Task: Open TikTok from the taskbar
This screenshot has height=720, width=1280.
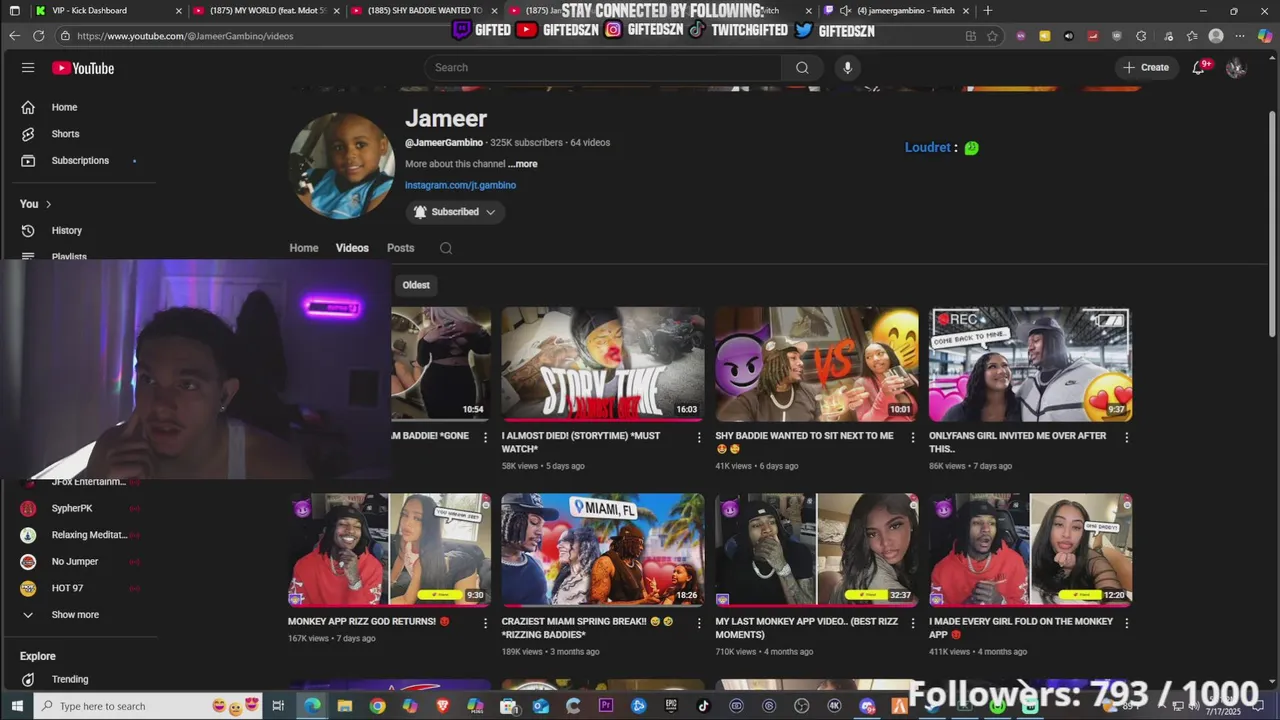Action: pos(703,706)
